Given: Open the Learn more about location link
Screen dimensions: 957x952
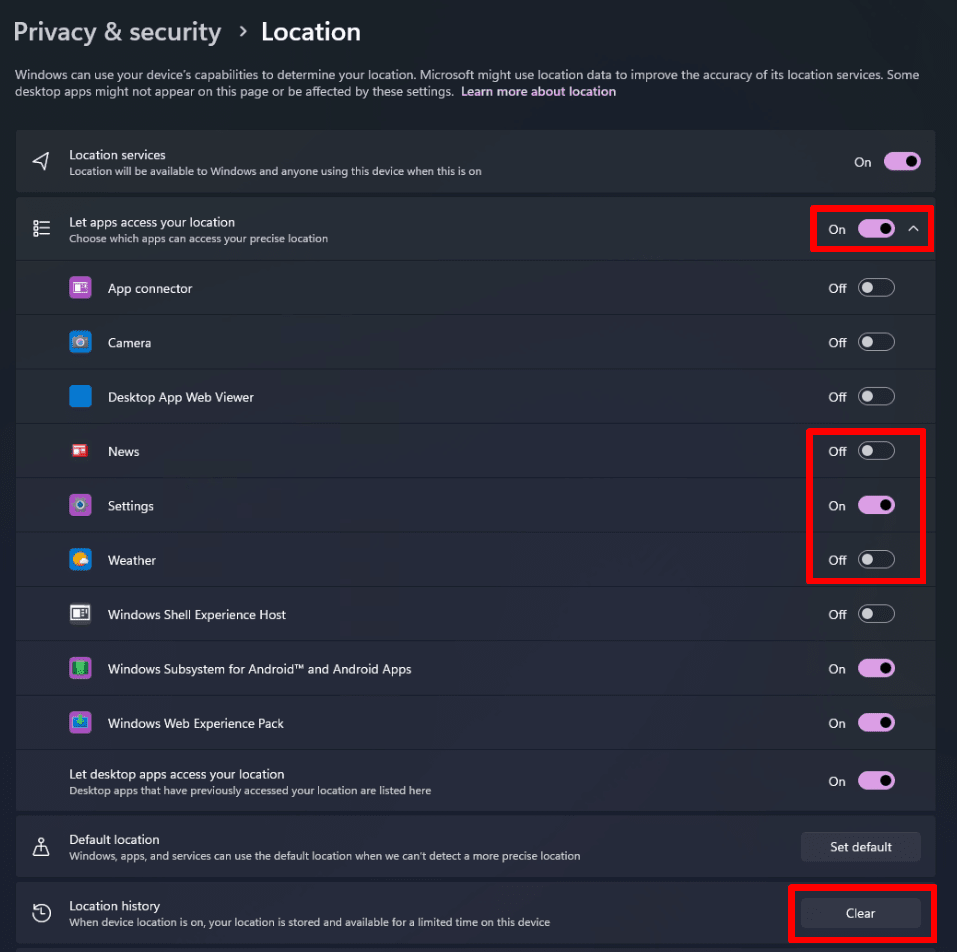Looking at the screenshot, I should coord(538,92).
